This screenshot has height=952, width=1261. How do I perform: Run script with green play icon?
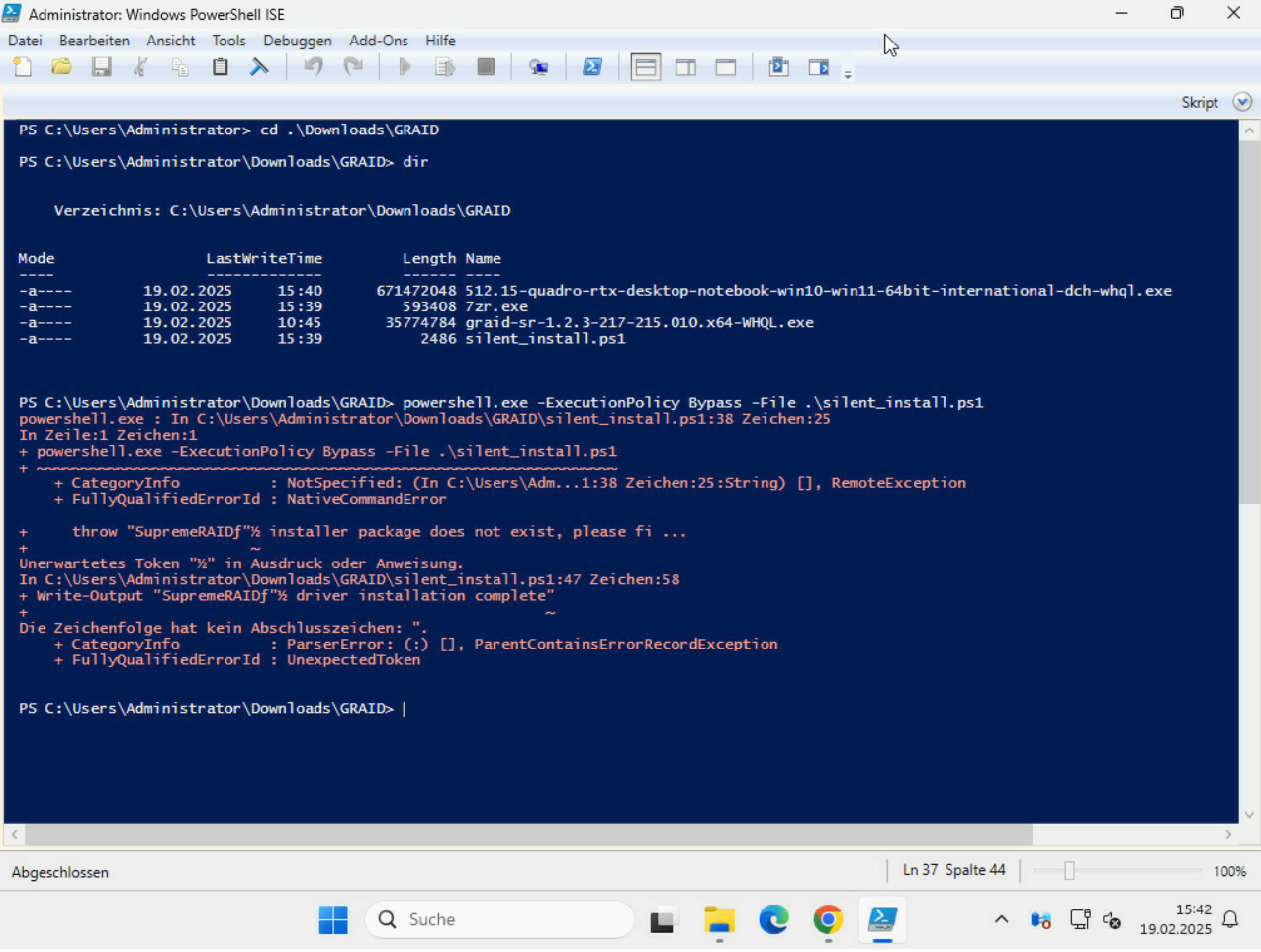tap(405, 67)
